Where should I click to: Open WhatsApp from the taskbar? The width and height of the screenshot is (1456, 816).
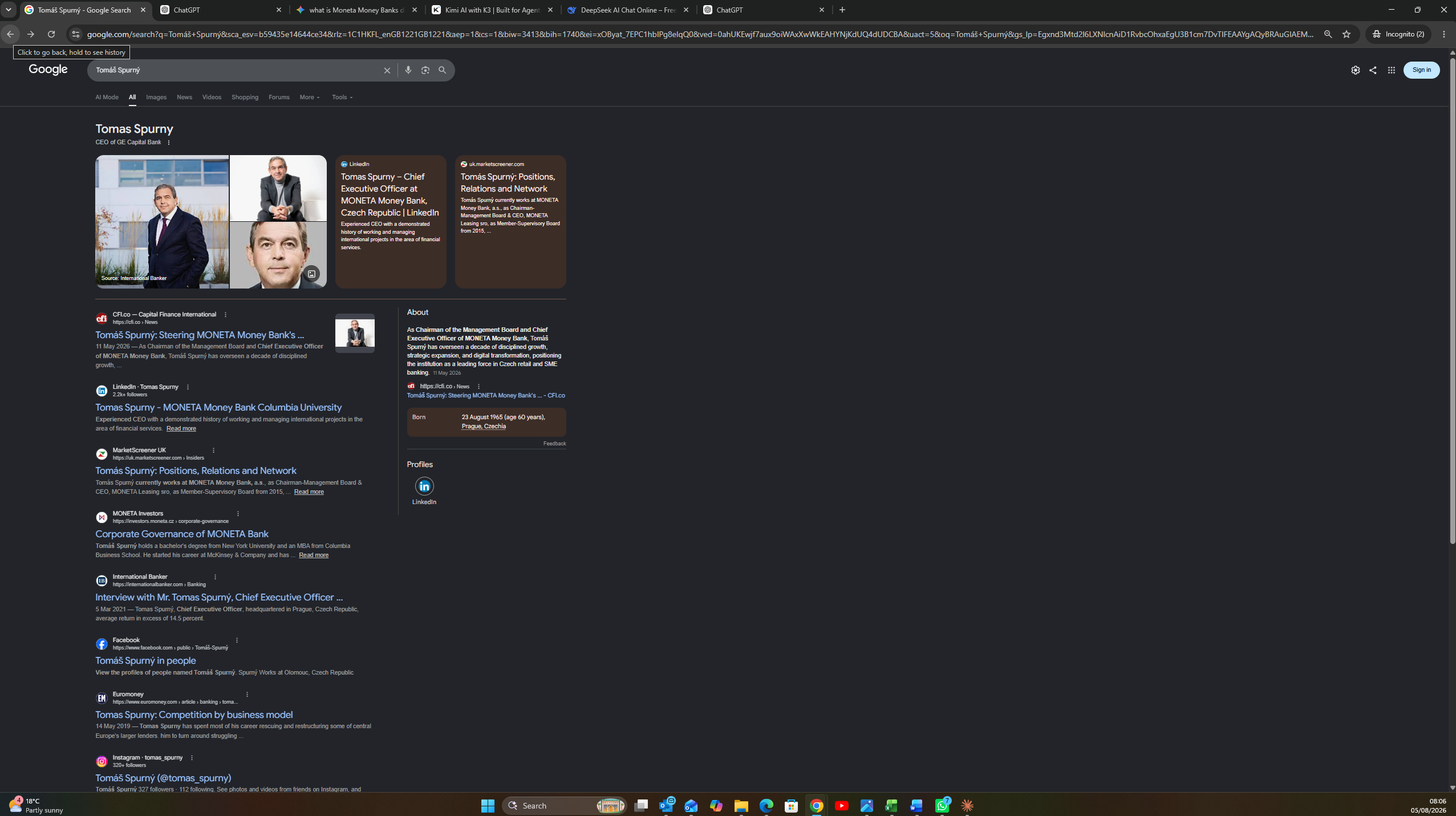tap(942, 806)
